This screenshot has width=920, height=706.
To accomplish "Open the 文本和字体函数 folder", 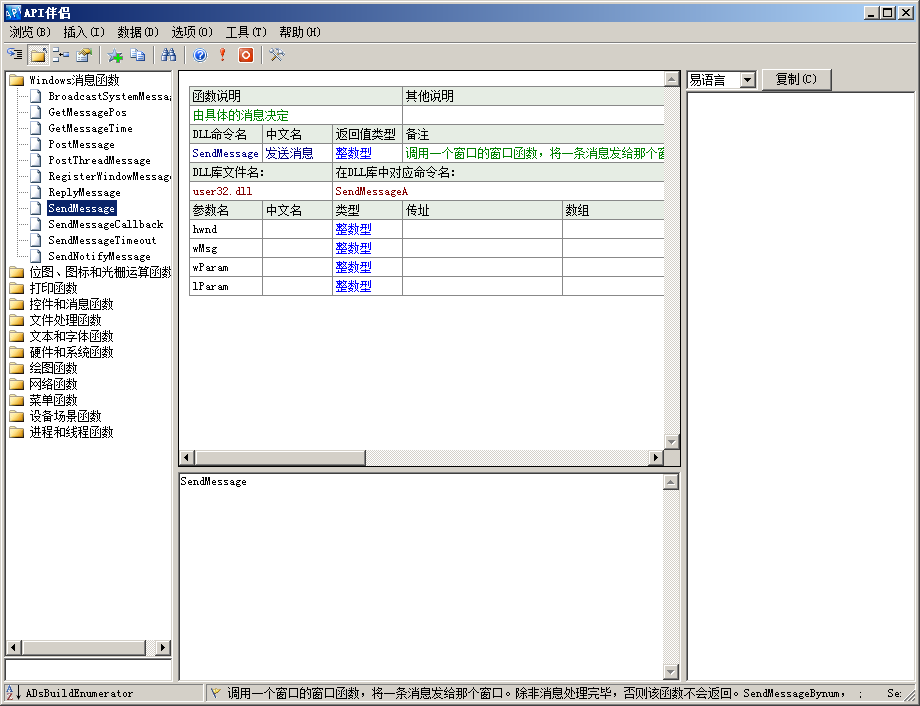I will pyautogui.click(x=71, y=336).
